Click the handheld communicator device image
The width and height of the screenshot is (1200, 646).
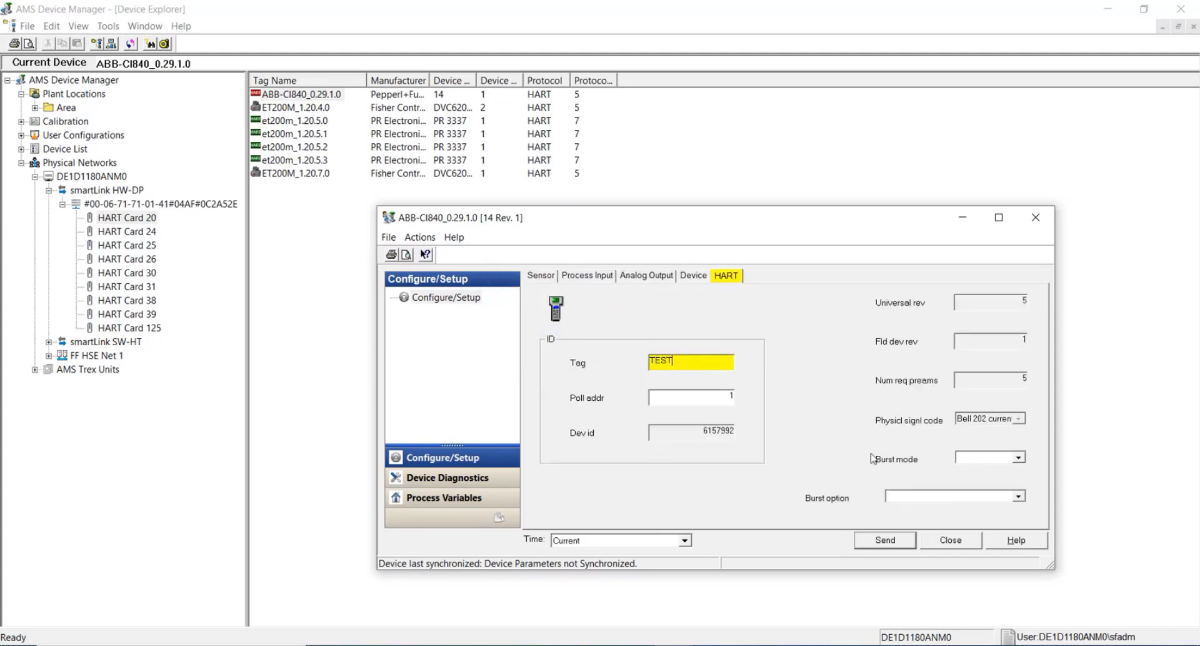click(556, 309)
